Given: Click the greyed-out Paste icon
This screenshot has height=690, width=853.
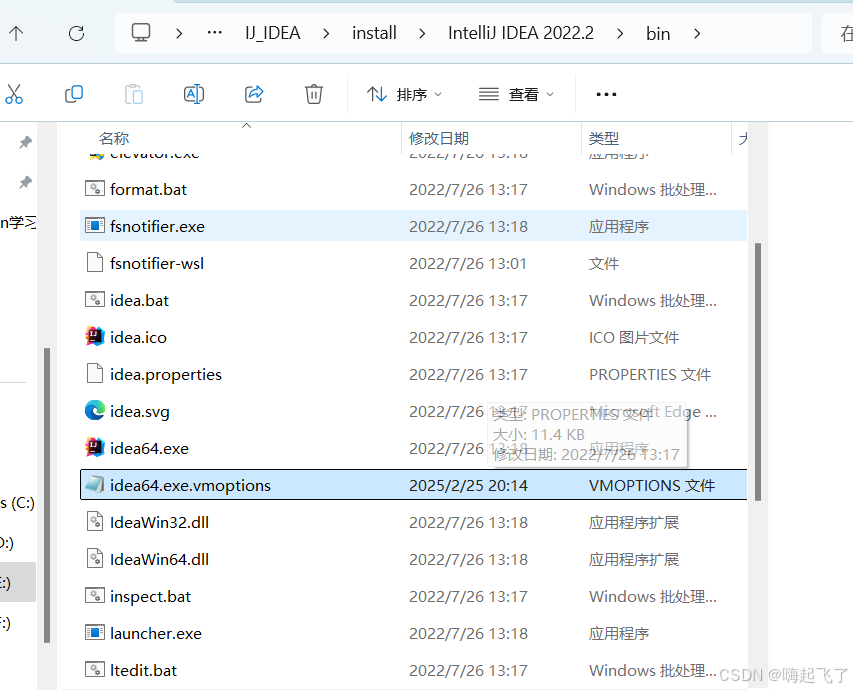Looking at the screenshot, I should coord(134,94).
